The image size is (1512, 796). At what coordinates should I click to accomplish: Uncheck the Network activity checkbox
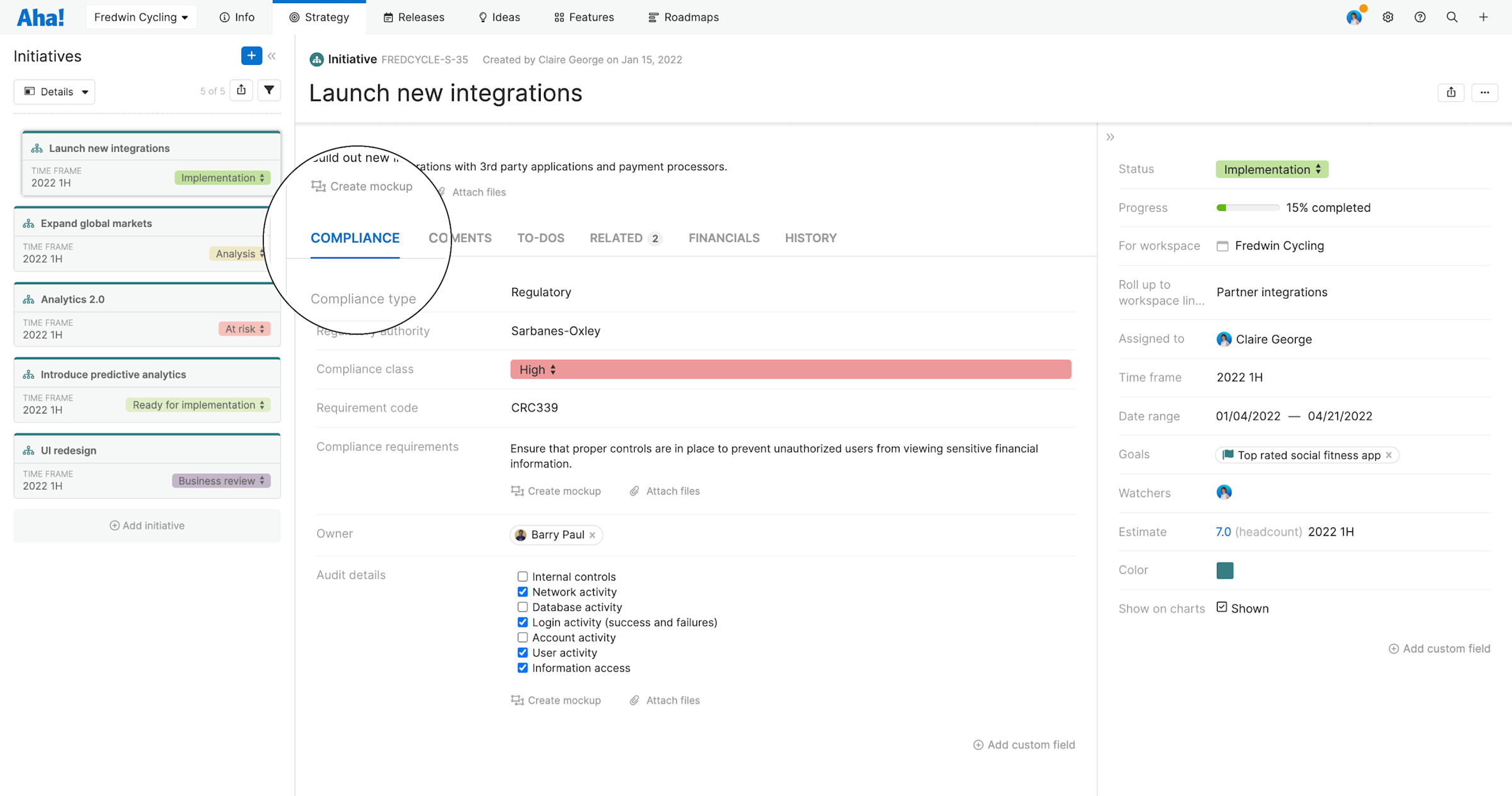[522, 591]
